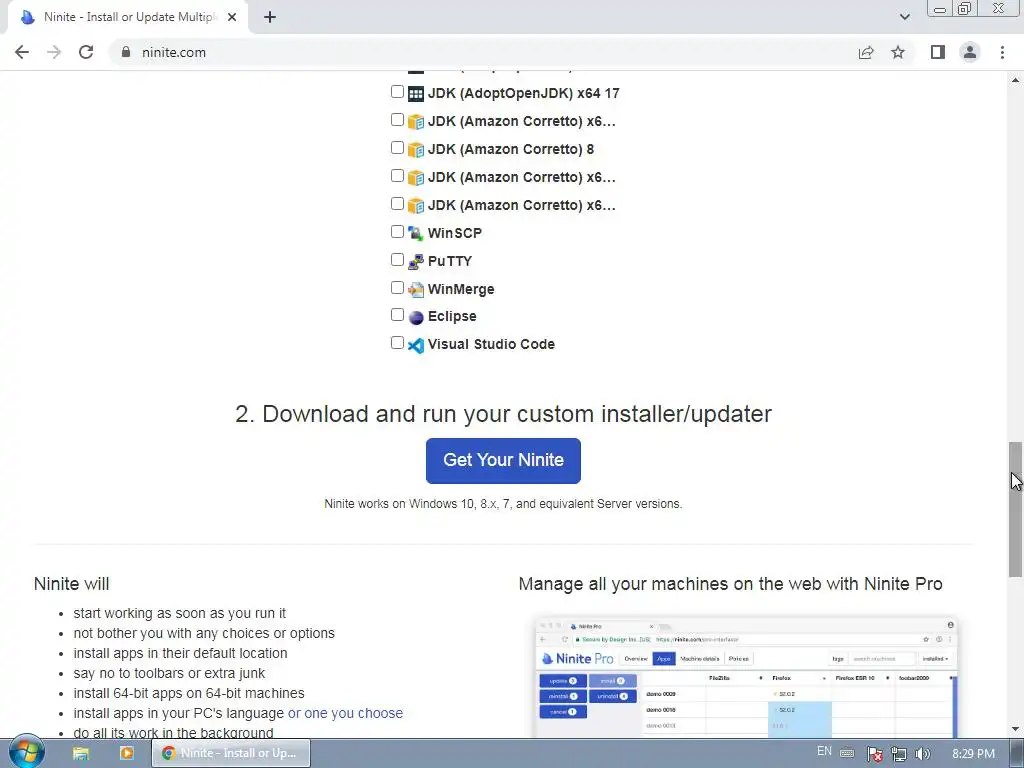Click the 8:29 PM taskbar clock
Screen dimensions: 1024x768
coord(973,754)
